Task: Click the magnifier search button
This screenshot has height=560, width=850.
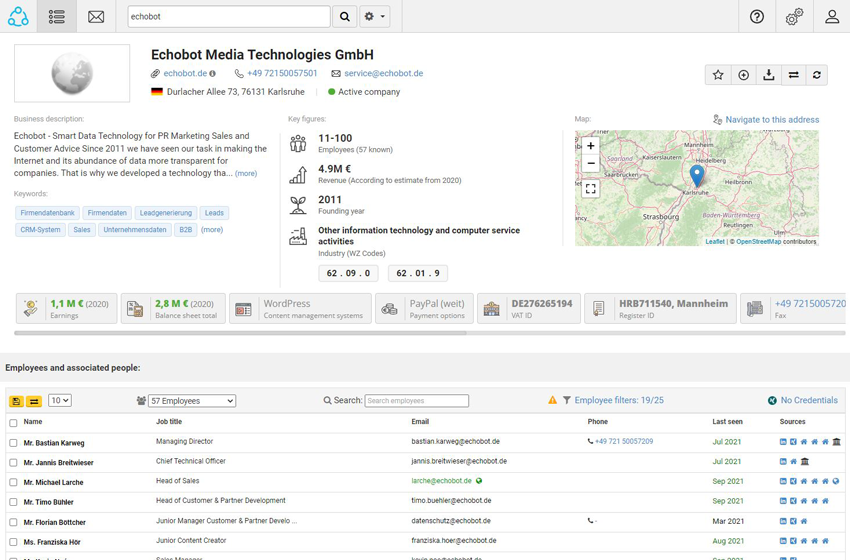Action: click(344, 16)
